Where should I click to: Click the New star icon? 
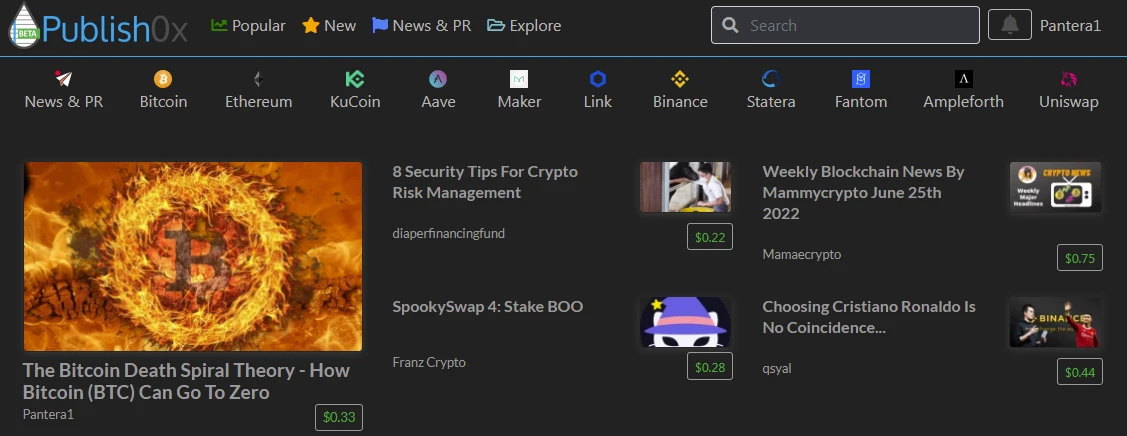click(x=310, y=25)
